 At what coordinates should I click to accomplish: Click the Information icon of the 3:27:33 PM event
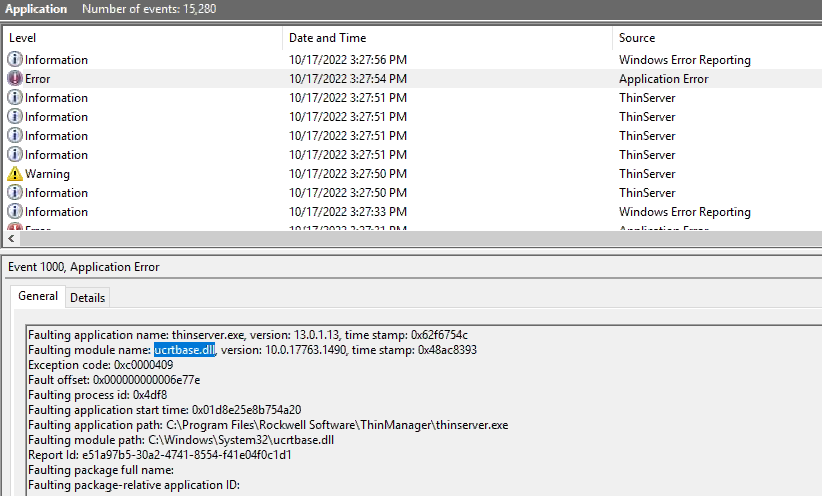tap(15, 212)
